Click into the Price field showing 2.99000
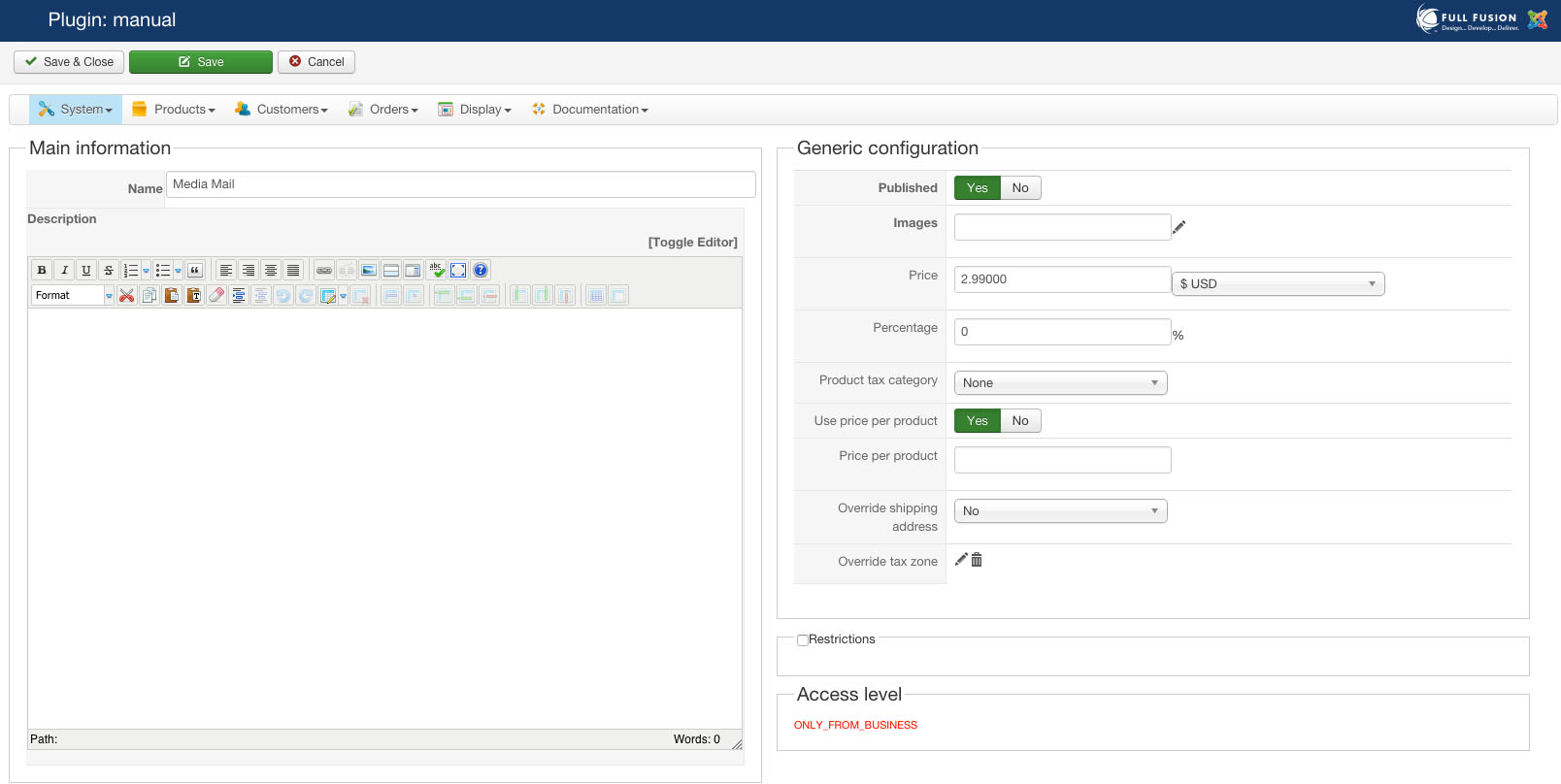The image size is (1561, 784). [1063, 279]
